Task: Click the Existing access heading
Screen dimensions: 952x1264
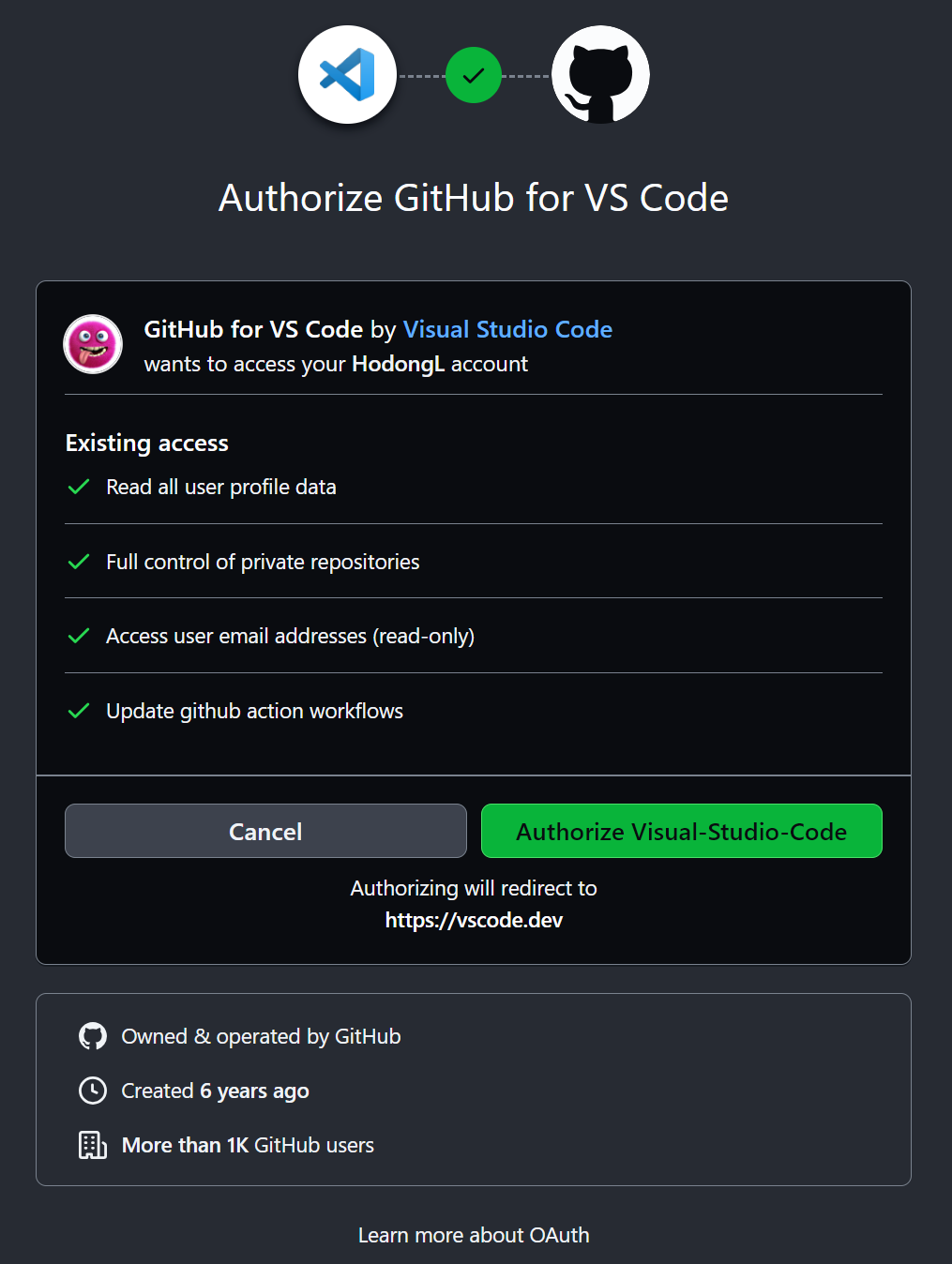Action: (x=147, y=443)
